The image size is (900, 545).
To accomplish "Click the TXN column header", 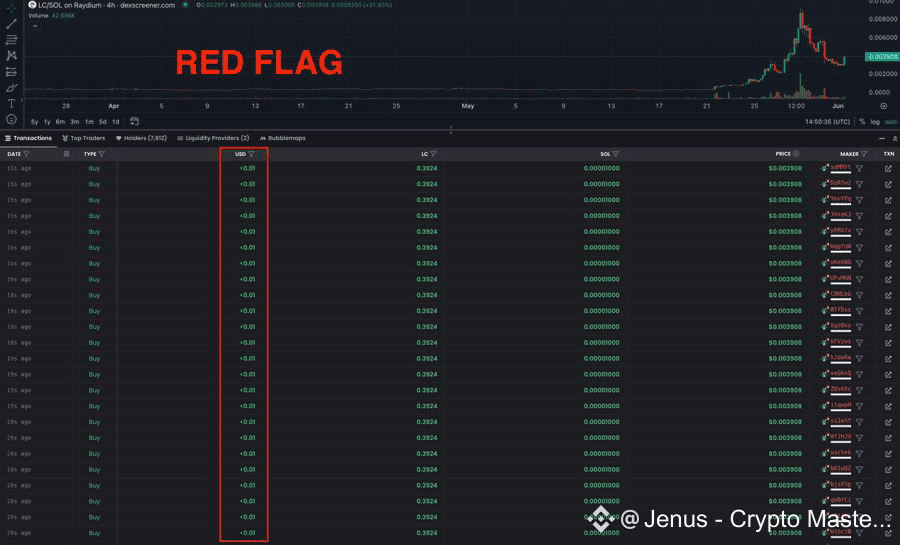I will point(889,154).
